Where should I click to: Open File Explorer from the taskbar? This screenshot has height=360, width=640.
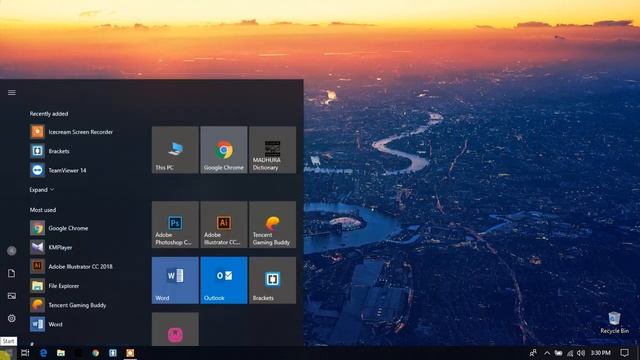[61, 353]
